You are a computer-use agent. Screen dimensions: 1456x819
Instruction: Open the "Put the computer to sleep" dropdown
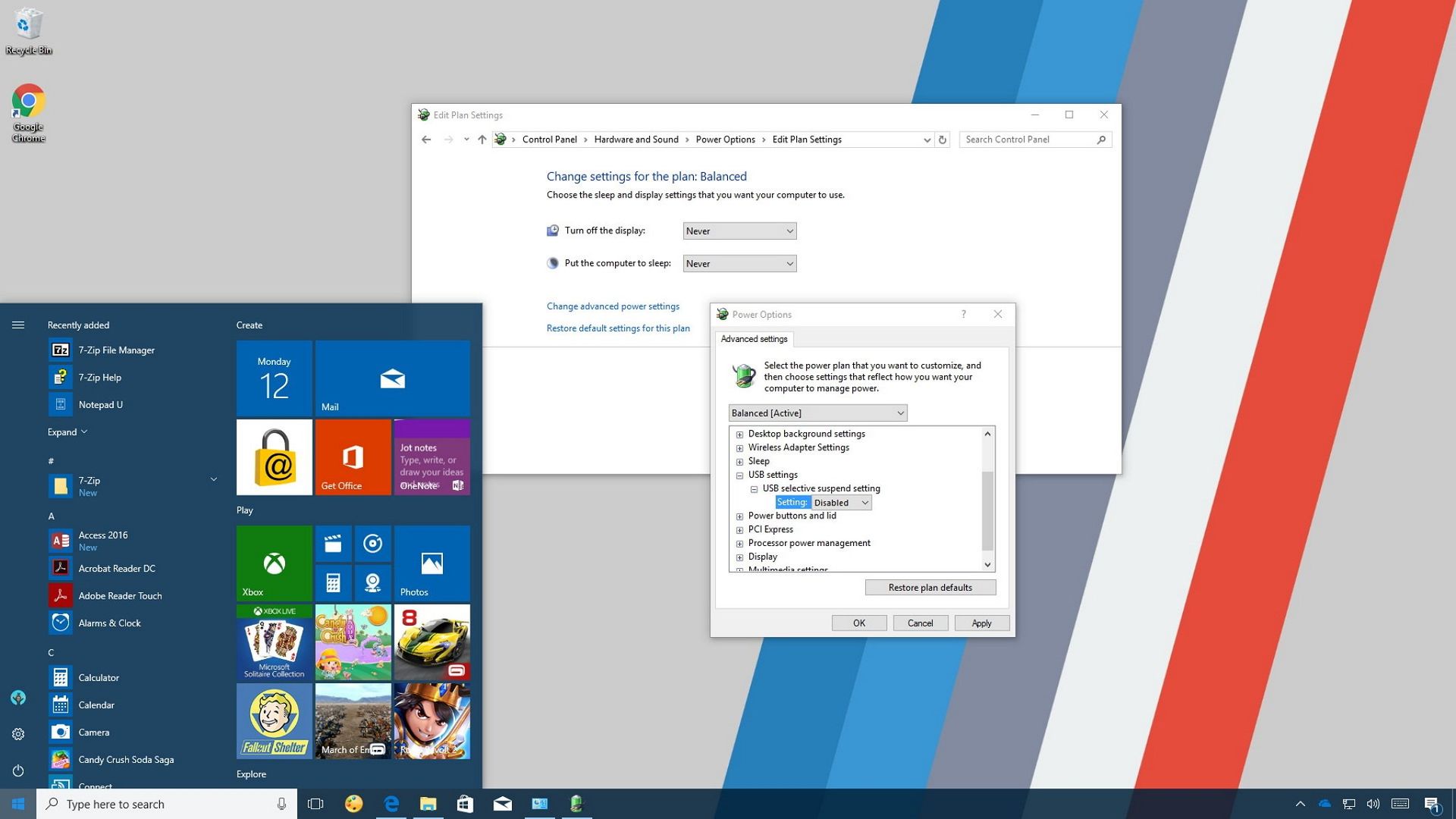coord(739,263)
